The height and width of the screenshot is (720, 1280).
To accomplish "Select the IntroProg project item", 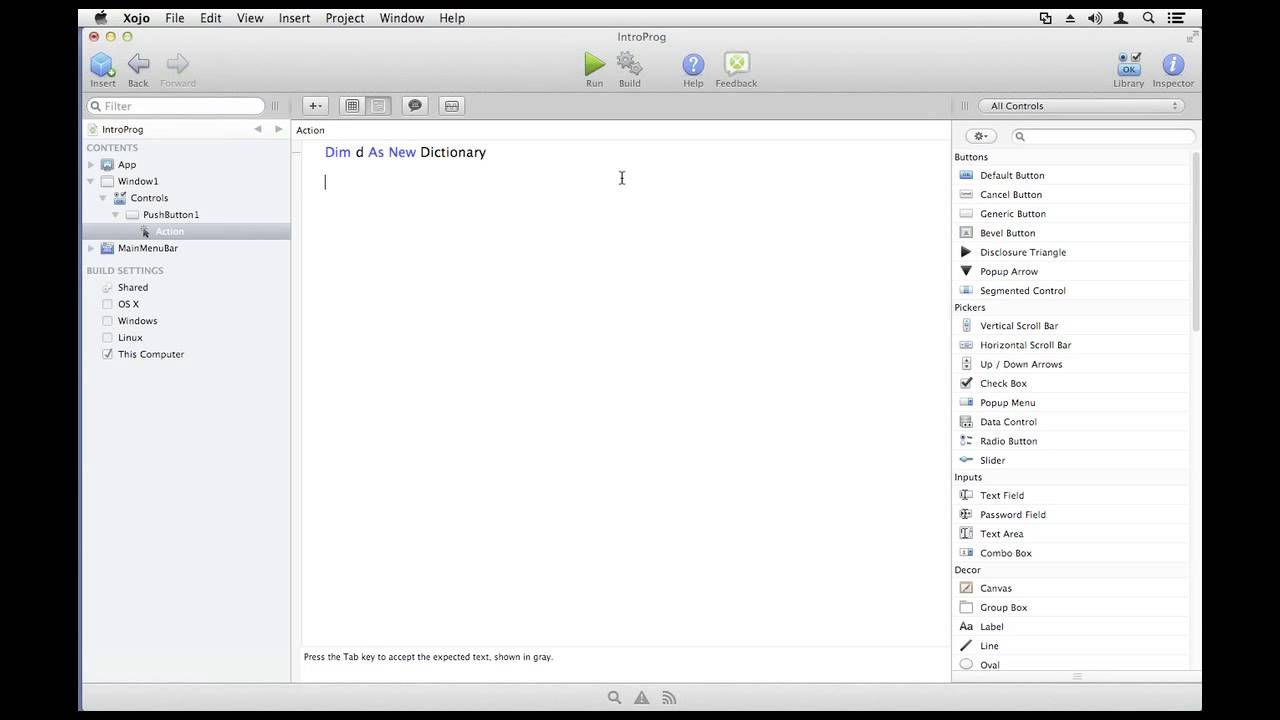I will coord(122,130).
